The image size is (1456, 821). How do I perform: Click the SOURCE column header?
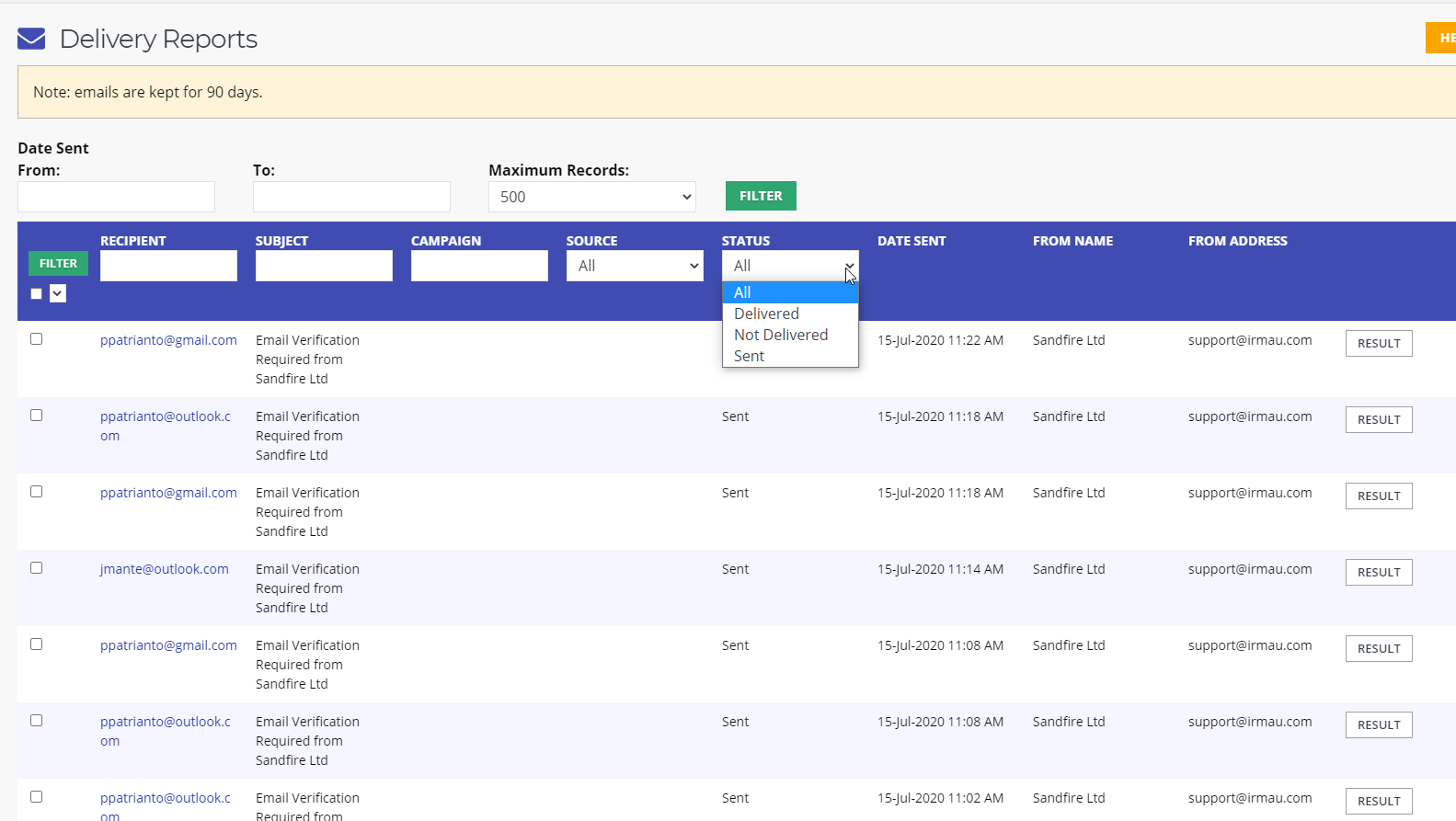pyautogui.click(x=591, y=241)
